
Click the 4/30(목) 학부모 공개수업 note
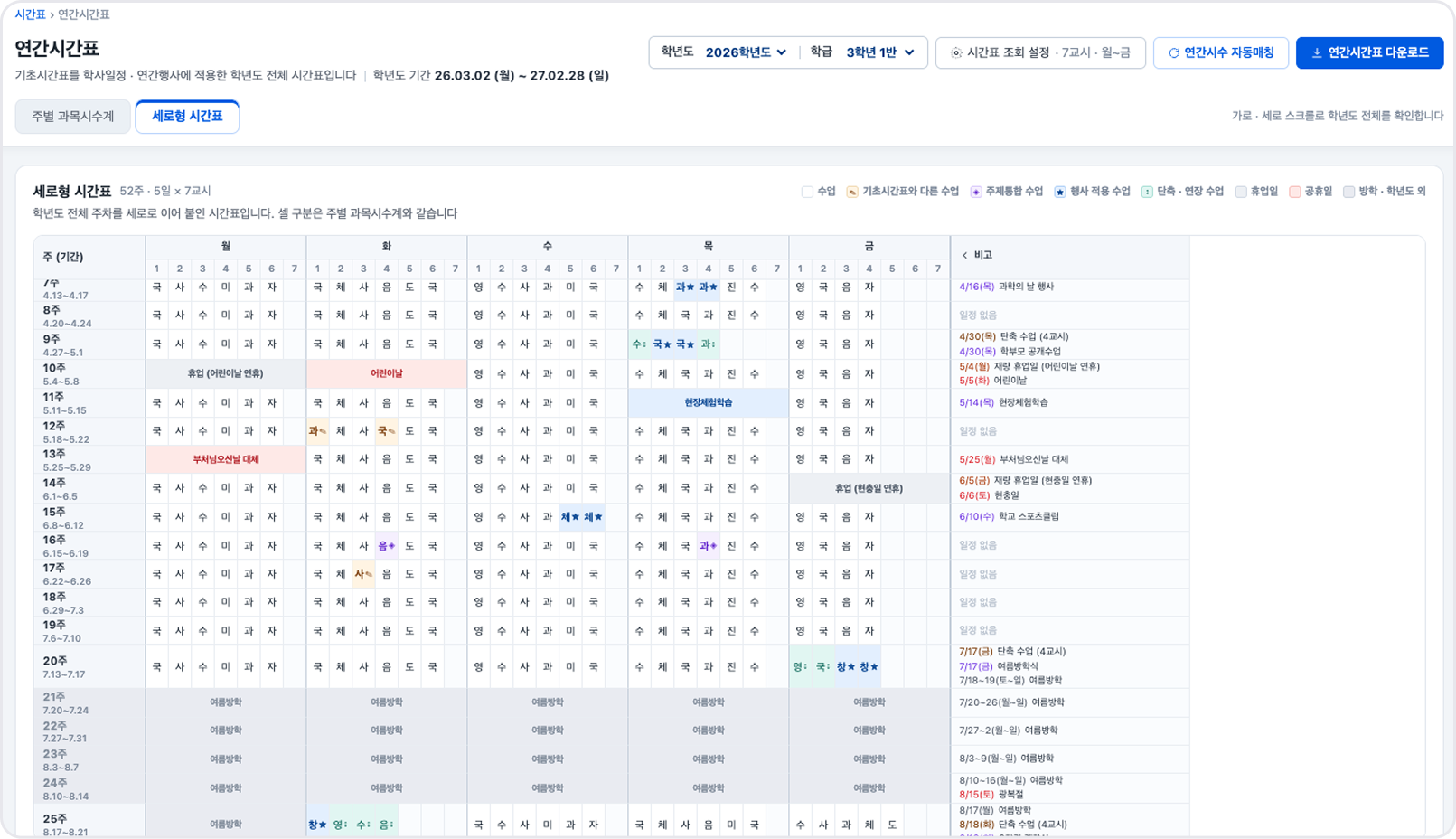(1010, 352)
